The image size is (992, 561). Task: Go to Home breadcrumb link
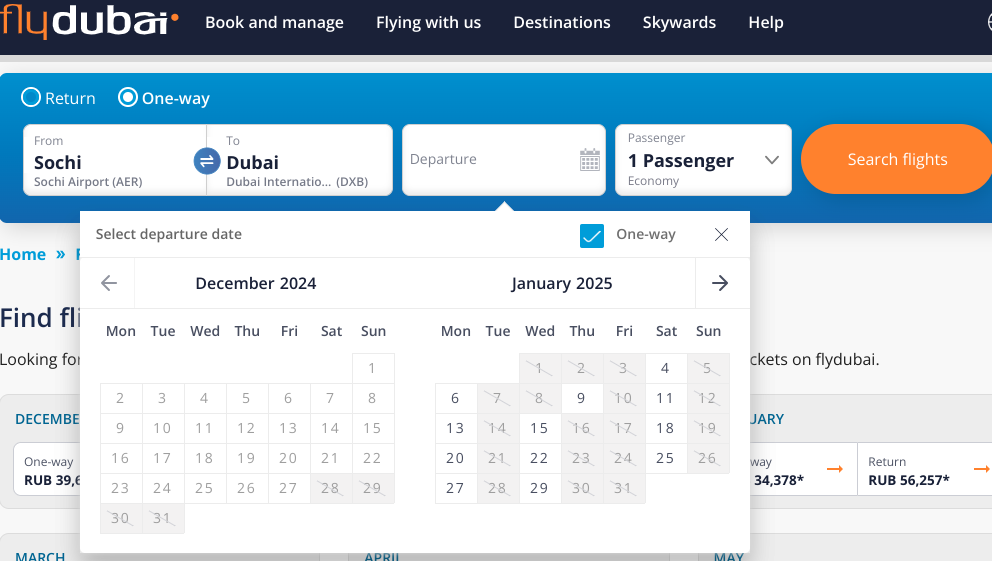tap(23, 254)
